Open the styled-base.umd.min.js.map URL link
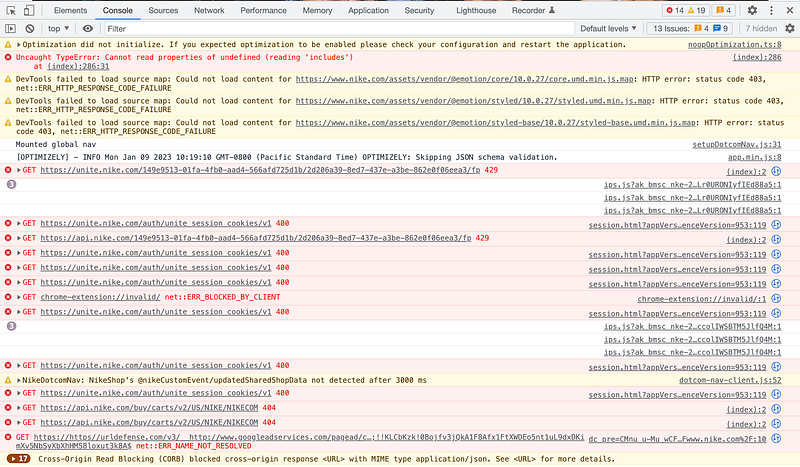This screenshot has width=800, height=467. pos(495,122)
